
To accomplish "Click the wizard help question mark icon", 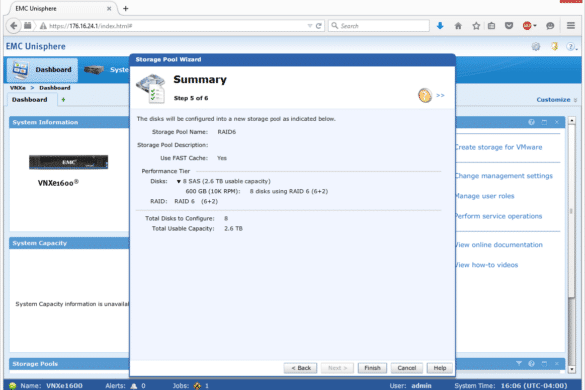I will click(x=425, y=96).
